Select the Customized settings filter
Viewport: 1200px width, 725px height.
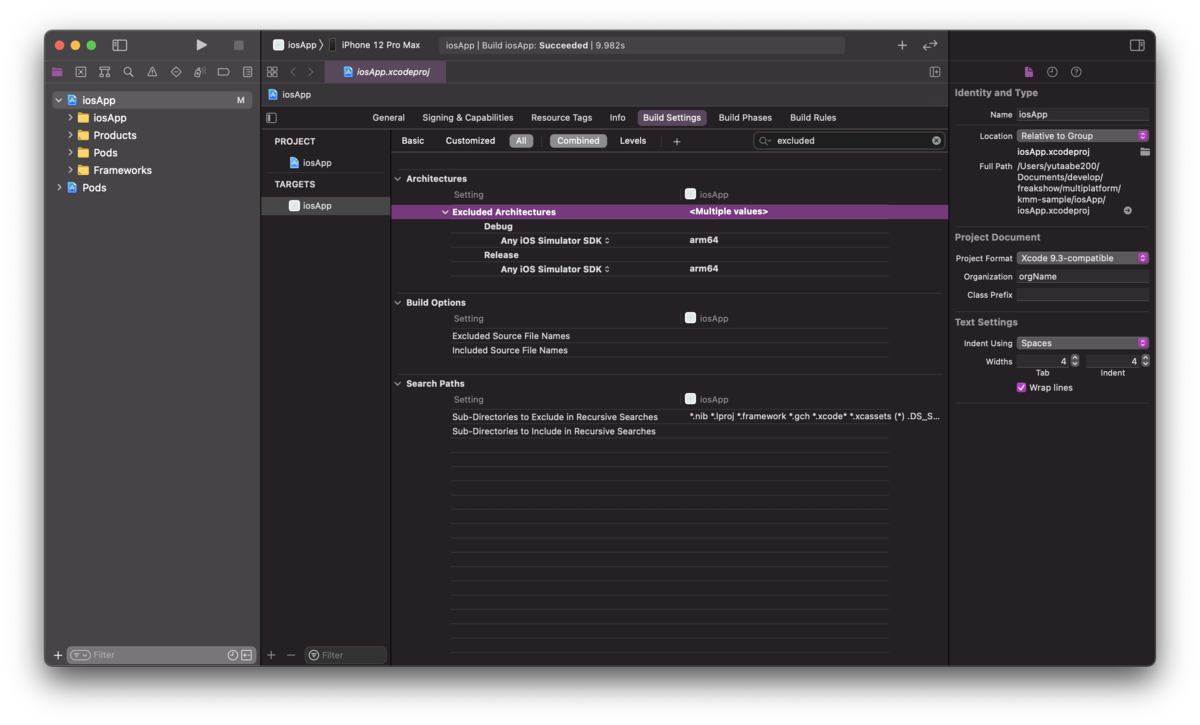coord(470,141)
